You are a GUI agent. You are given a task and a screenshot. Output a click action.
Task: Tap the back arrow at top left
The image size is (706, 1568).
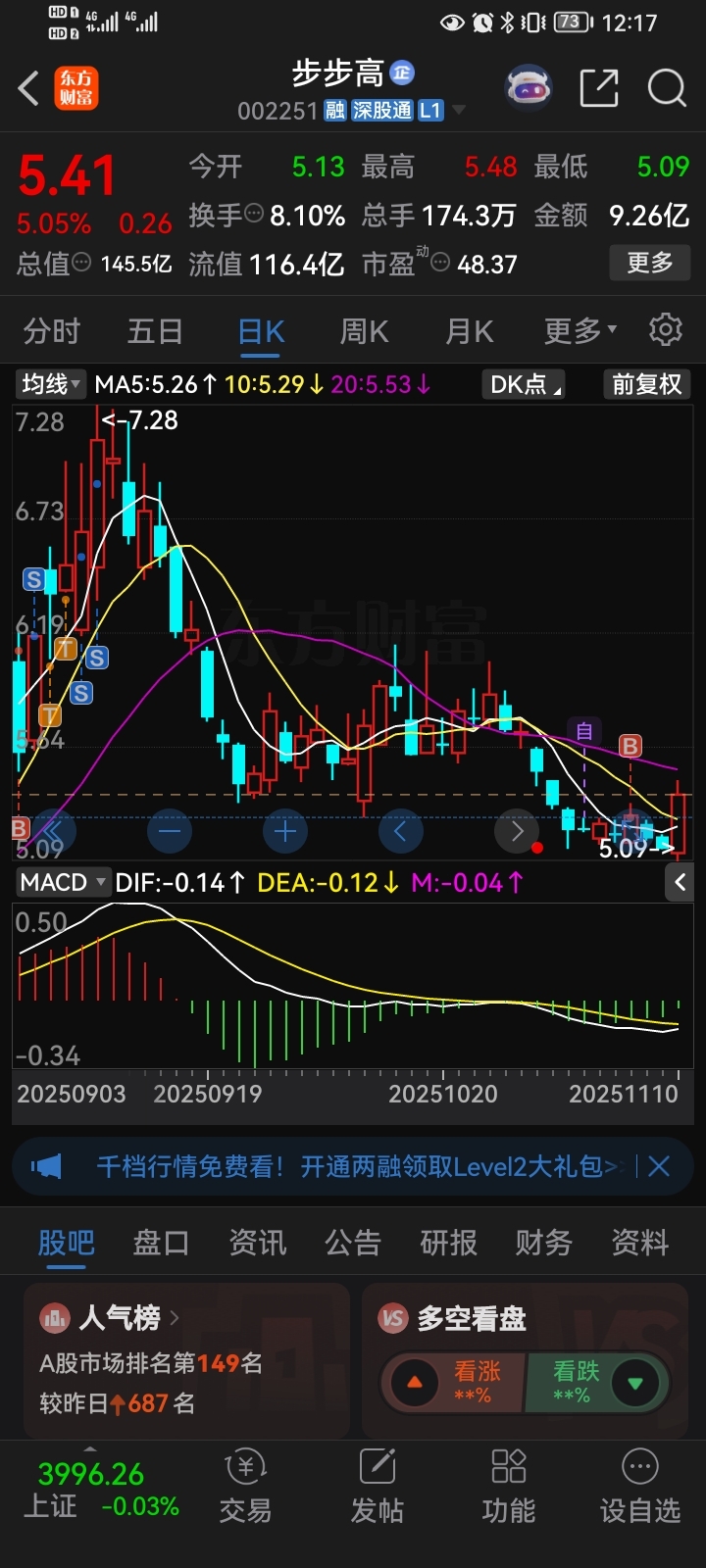point(28,88)
